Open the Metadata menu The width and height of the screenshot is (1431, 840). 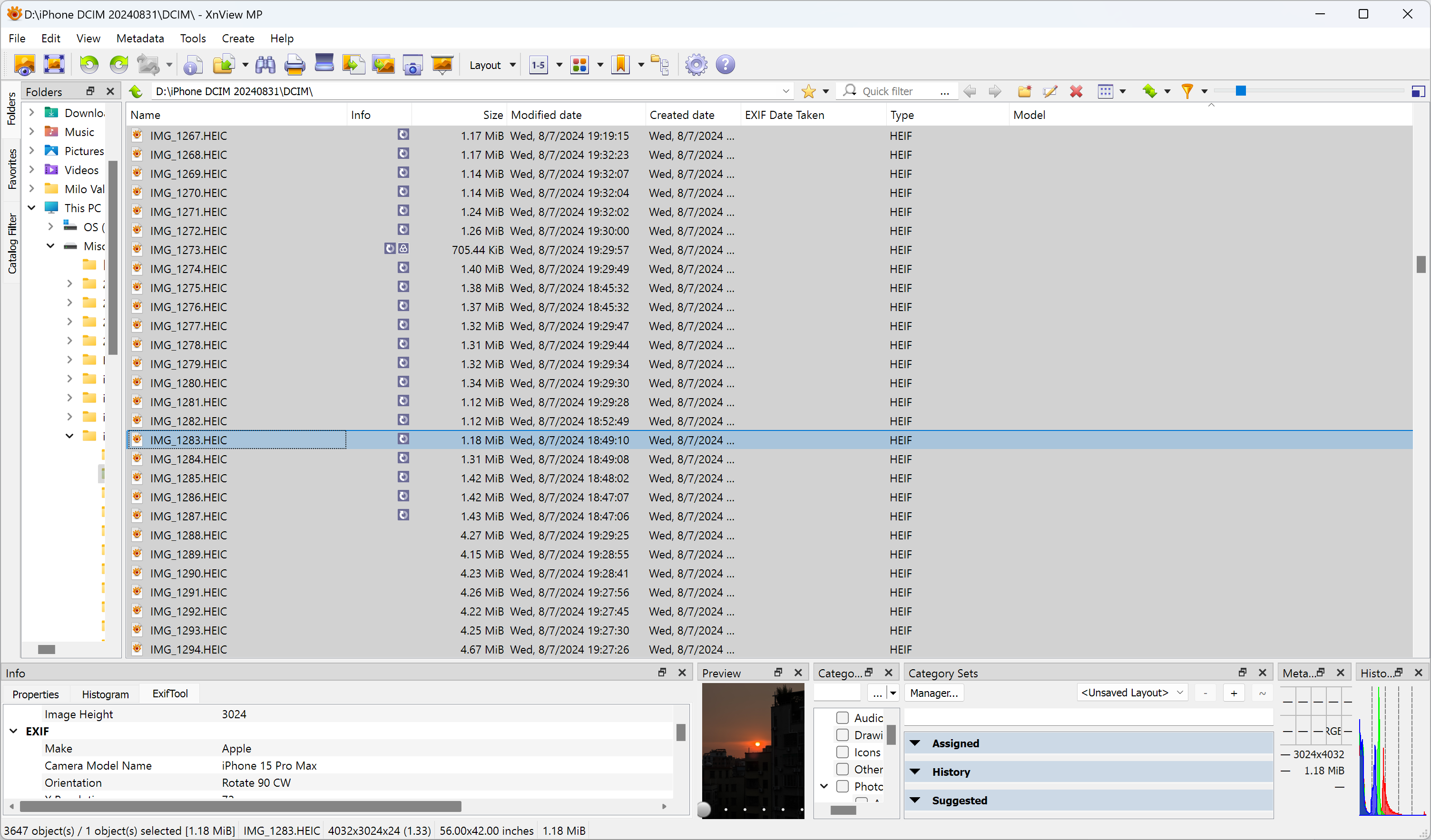click(x=140, y=38)
